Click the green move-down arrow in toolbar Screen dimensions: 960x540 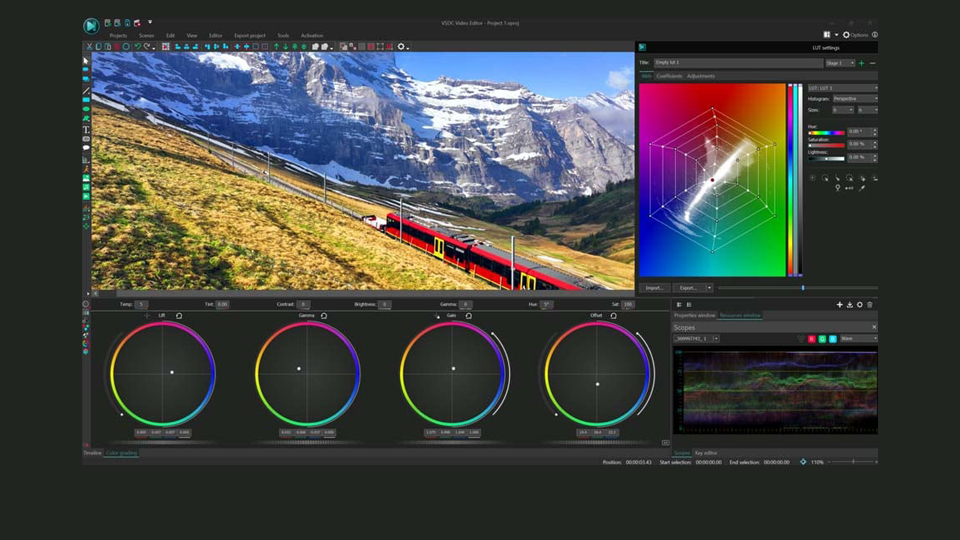click(285, 47)
